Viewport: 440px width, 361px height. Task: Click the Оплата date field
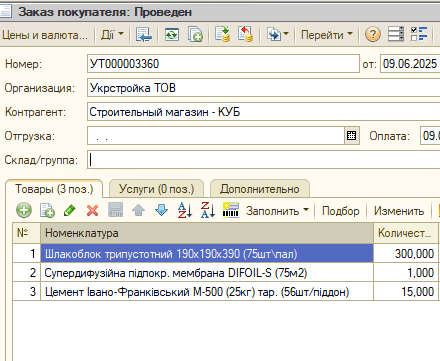pos(430,136)
